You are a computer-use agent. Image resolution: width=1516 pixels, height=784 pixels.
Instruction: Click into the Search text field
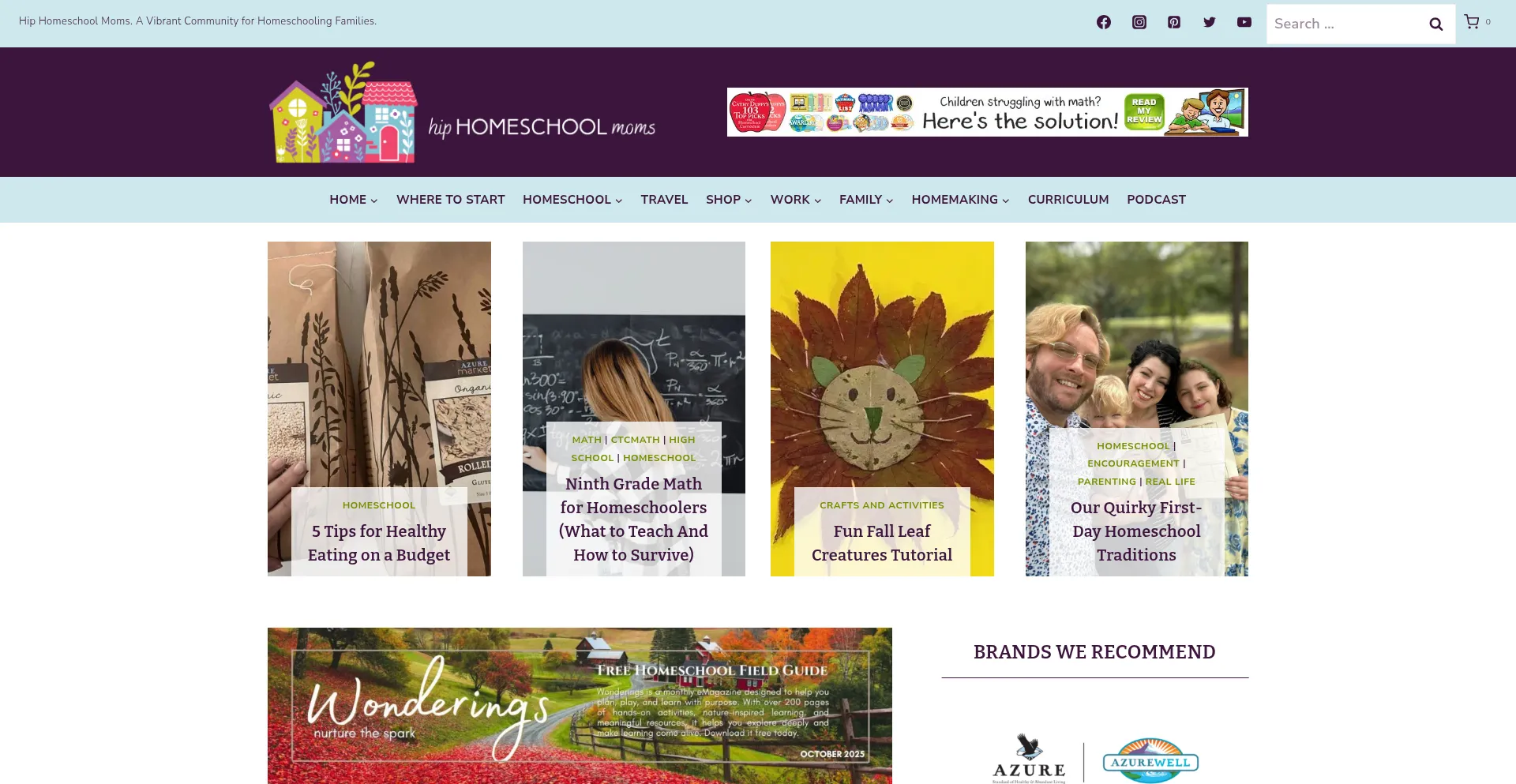click(1344, 24)
